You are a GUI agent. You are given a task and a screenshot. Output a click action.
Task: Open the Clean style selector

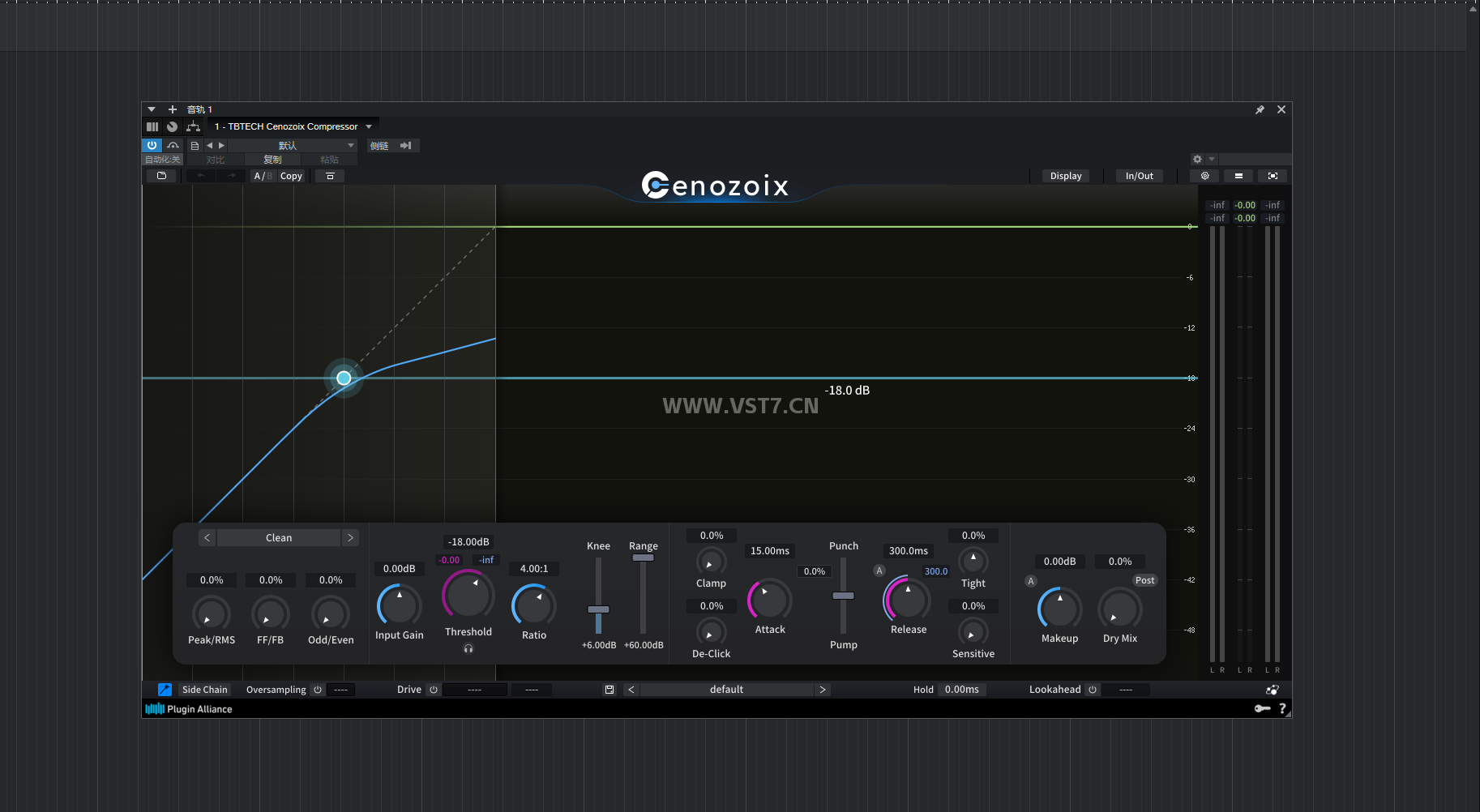click(279, 538)
